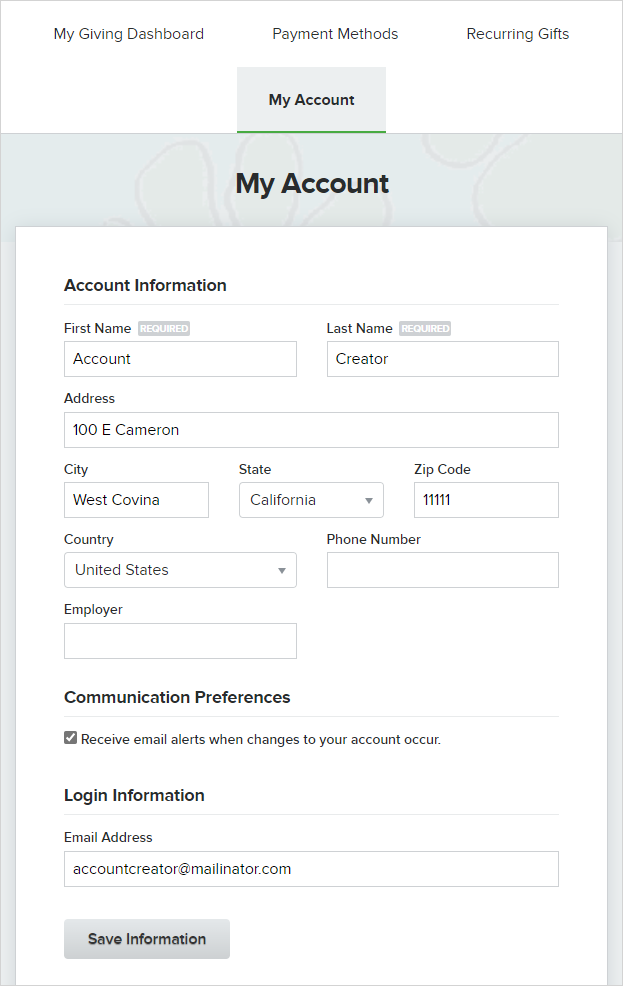Click the Communication Preferences heading
Viewport: 623px width, 986px height.
(177, 697)
